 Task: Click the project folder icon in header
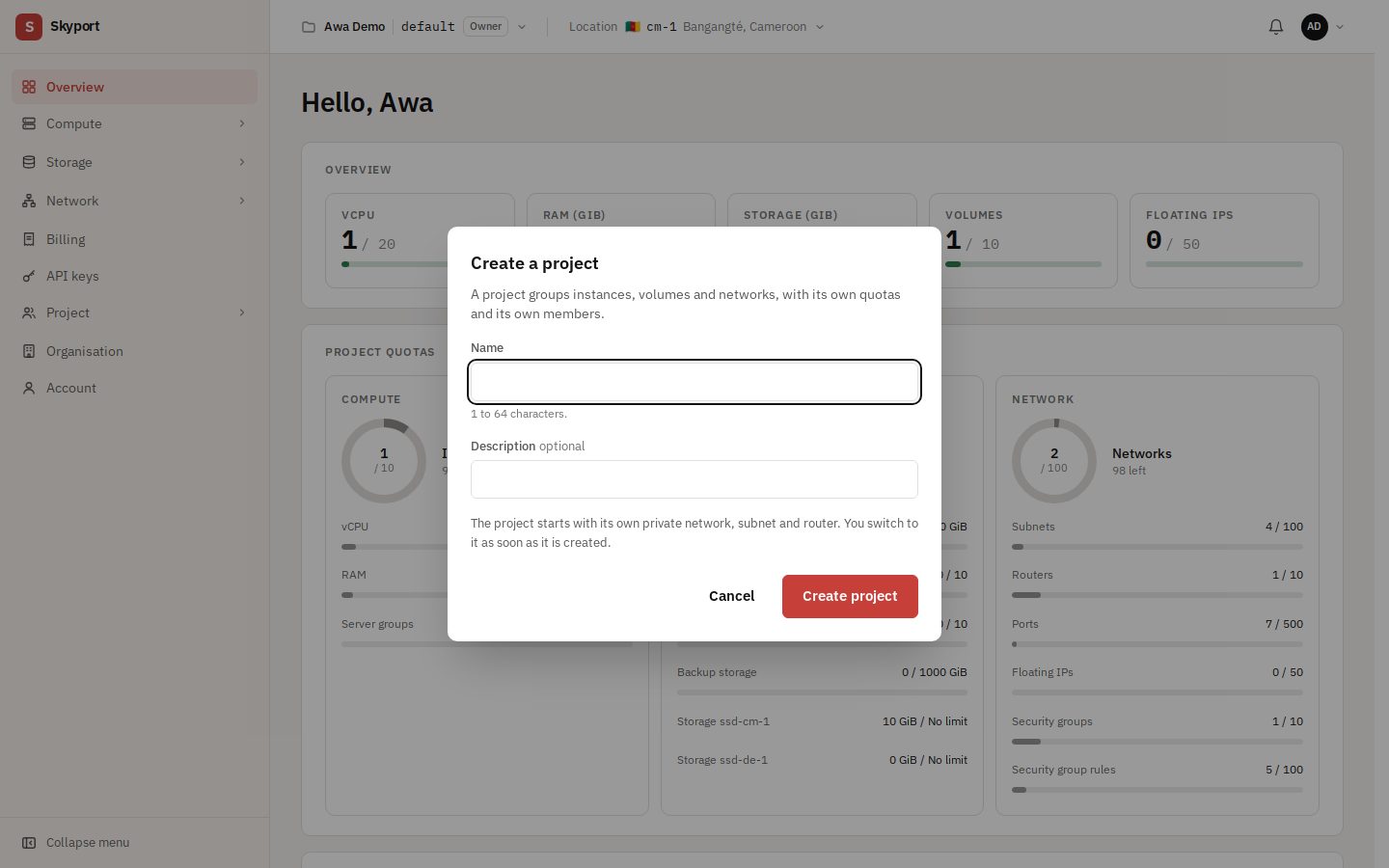click(x=309, y=27)
